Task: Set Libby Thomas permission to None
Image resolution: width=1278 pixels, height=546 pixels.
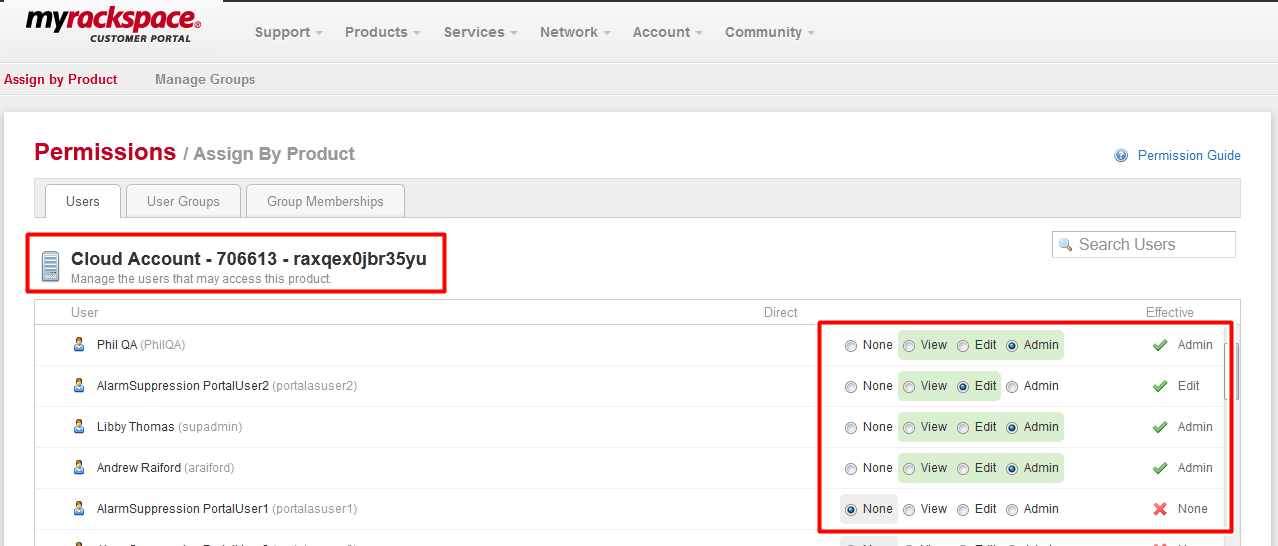Action: [x=851, y=428]
